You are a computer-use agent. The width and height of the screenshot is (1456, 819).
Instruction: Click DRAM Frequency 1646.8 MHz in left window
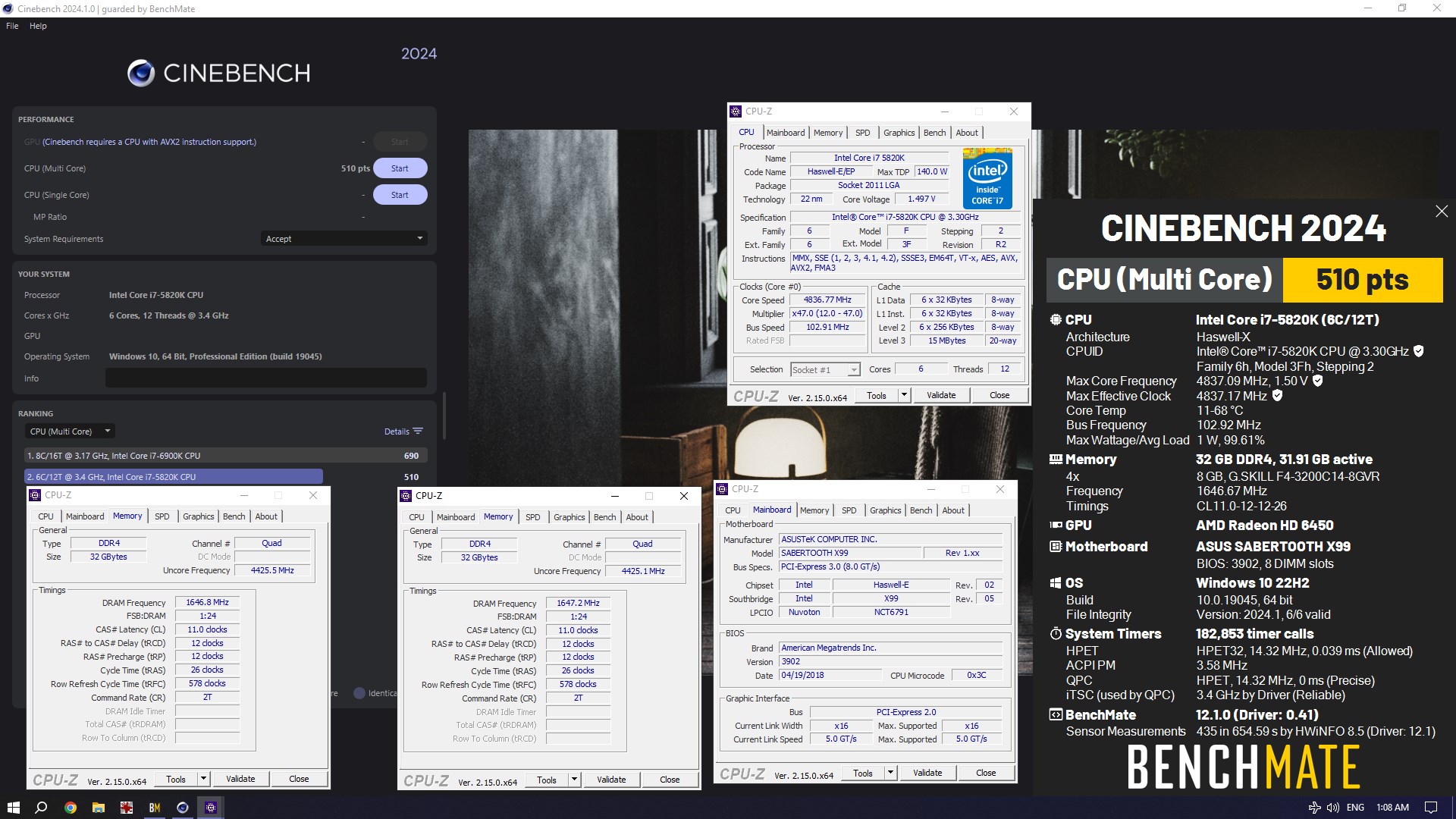[x=207, y=603]
